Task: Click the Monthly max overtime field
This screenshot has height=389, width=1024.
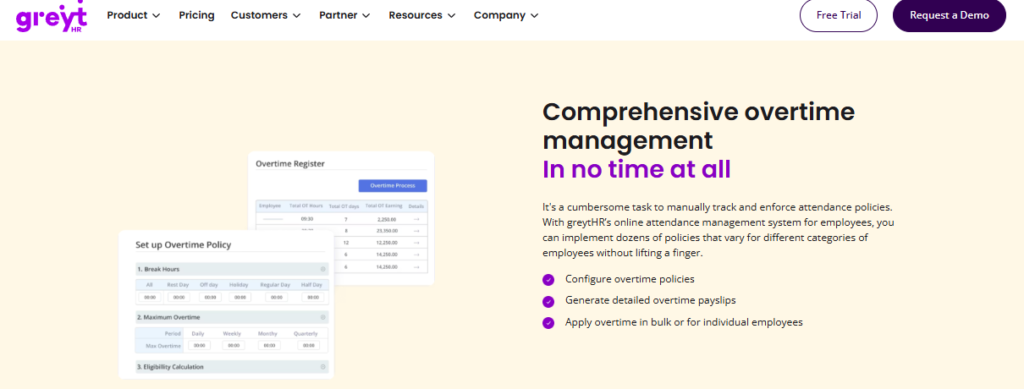Action: 269,345
